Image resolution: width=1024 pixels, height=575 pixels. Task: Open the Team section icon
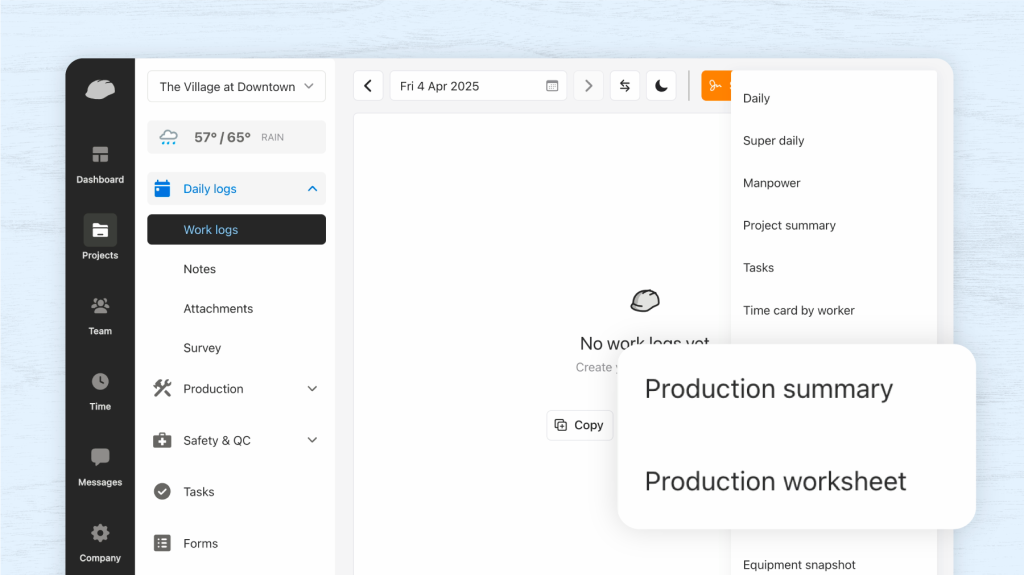pyautogui.click(x=100, y=306)
